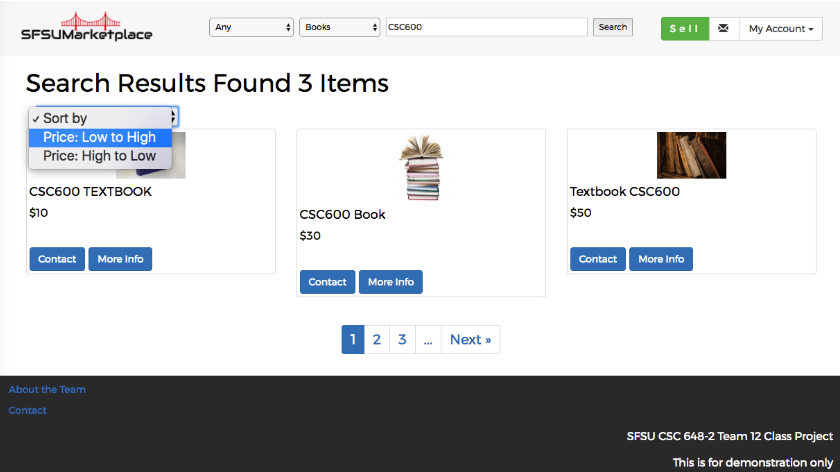Click the Search button
840x472 pixels.
point(613,27)
